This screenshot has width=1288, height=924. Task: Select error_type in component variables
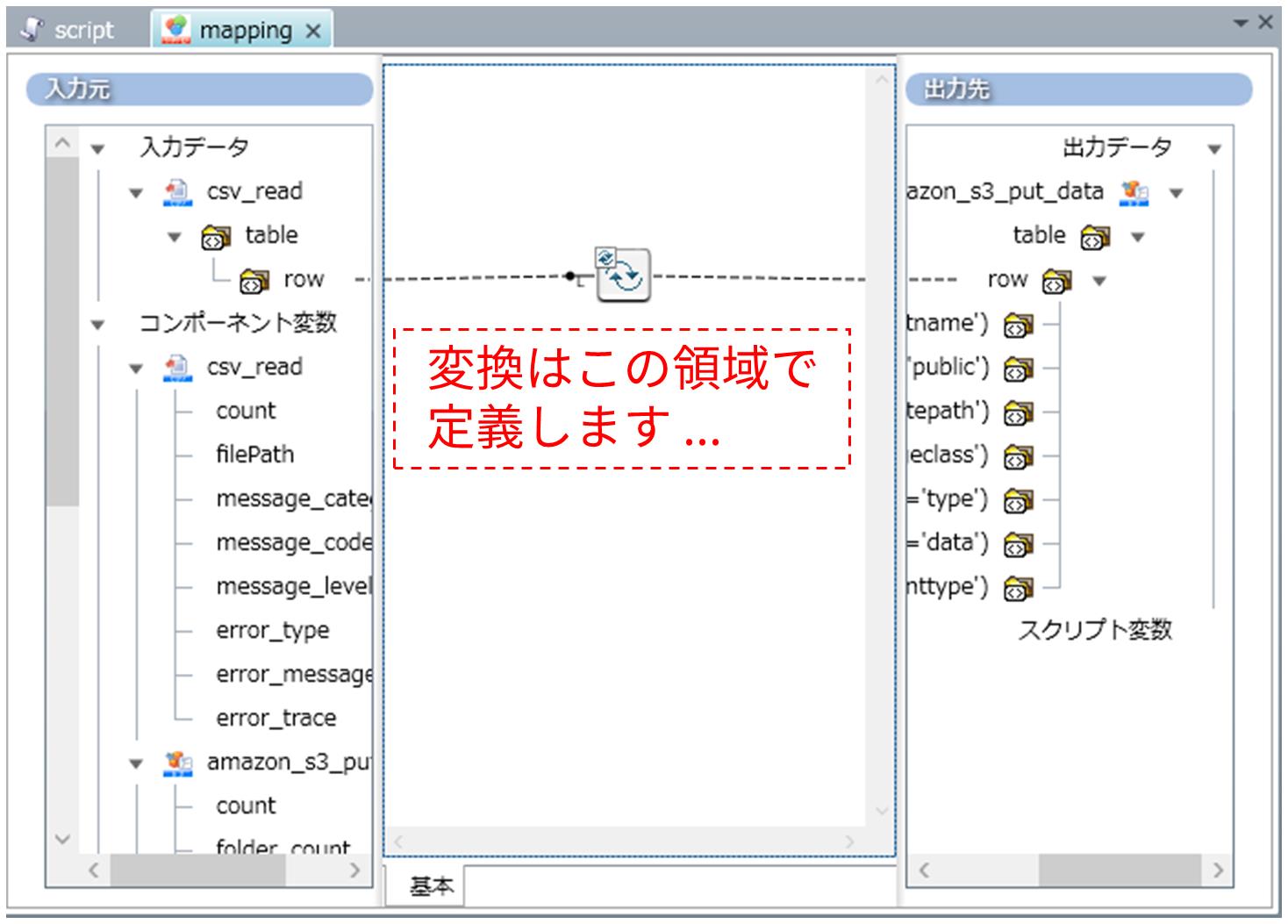(x=272, y=630)
